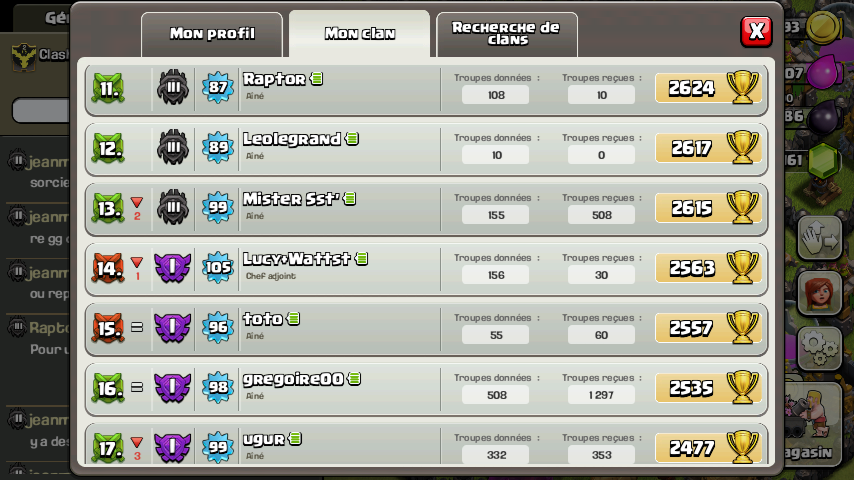Image resolution: width=854 pixels, height=480 pixels.
Task: Close the clan window with red X
Action: [x=757, y=31]
